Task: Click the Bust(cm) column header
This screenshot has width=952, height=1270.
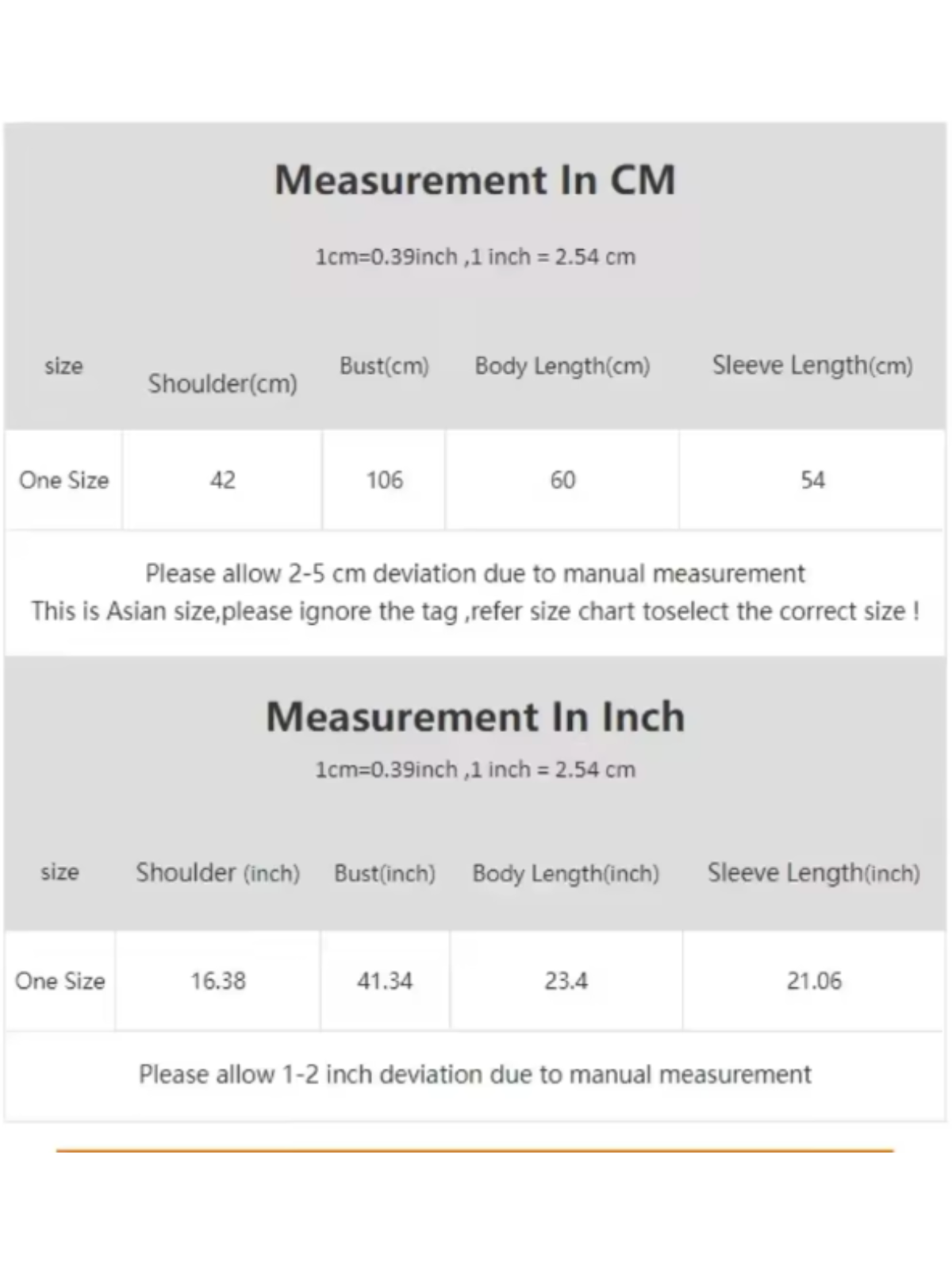Action: pos(384,366)
